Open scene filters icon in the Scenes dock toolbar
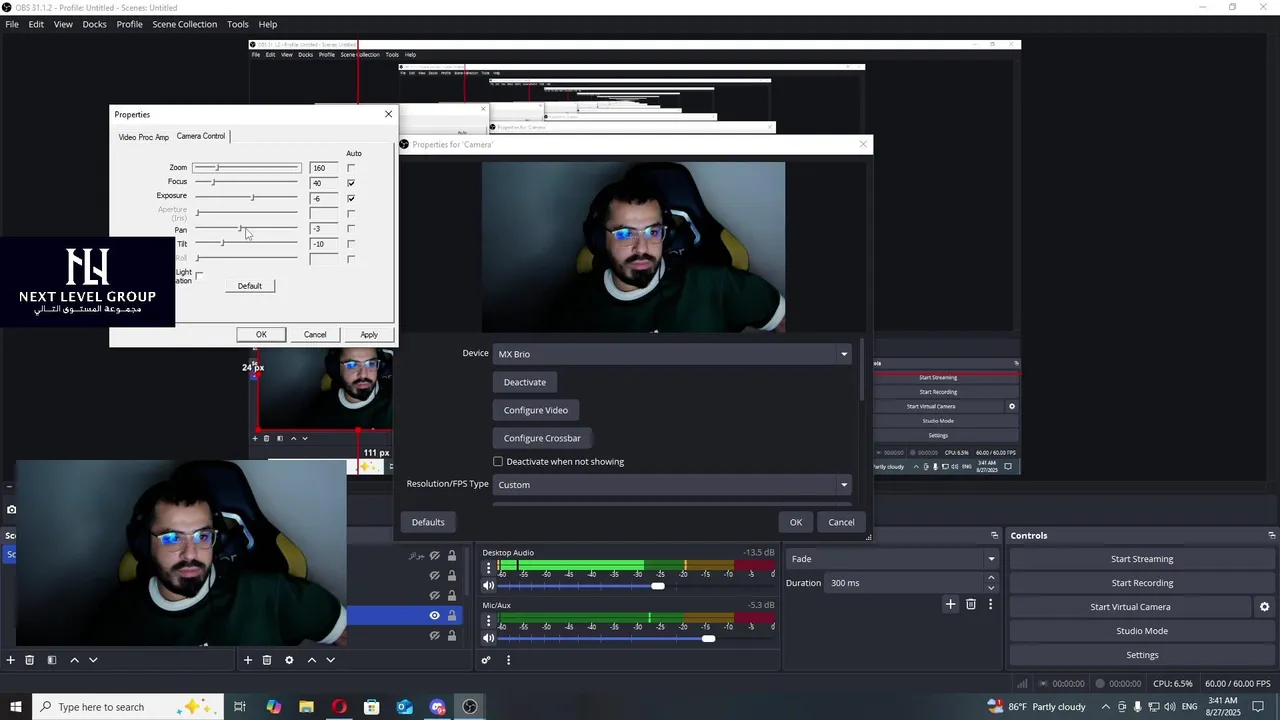The height and width of the screenshot is (720, 1280). tap(52, 660)
